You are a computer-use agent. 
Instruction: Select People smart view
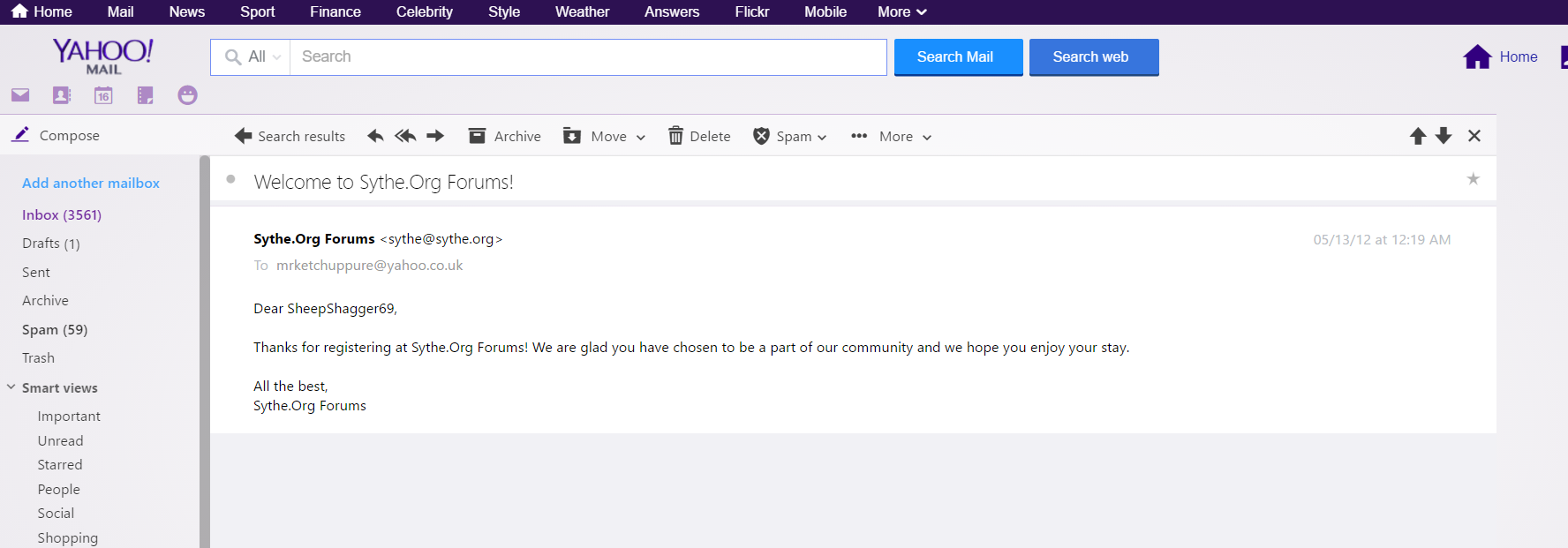coord(58,489)
